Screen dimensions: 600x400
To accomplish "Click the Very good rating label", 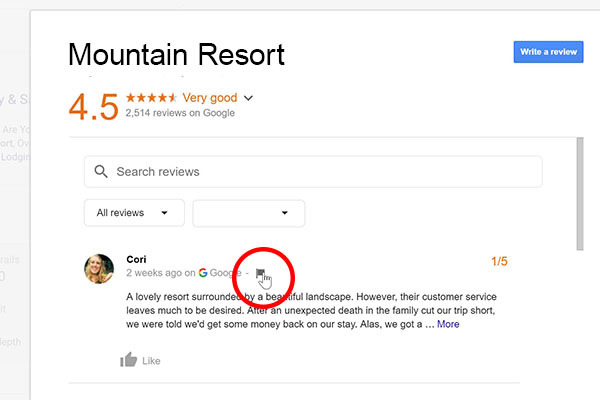I will tap(210, 98).
